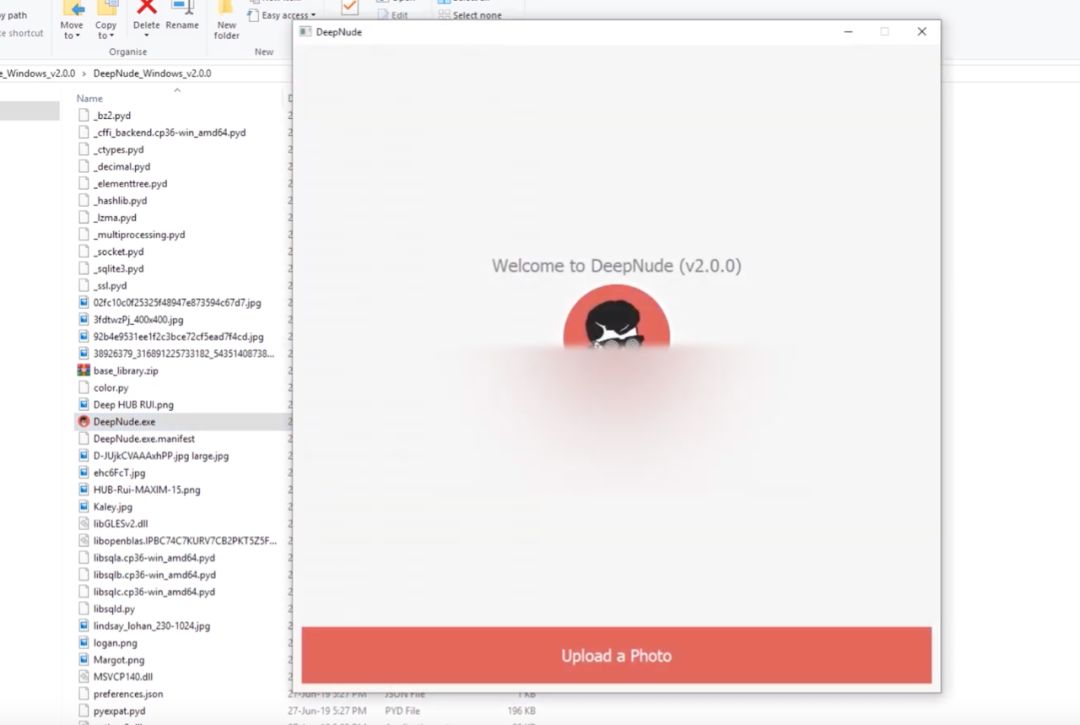
Task: Select the _decimal.pyd file
Action: [x=122, y=166]
